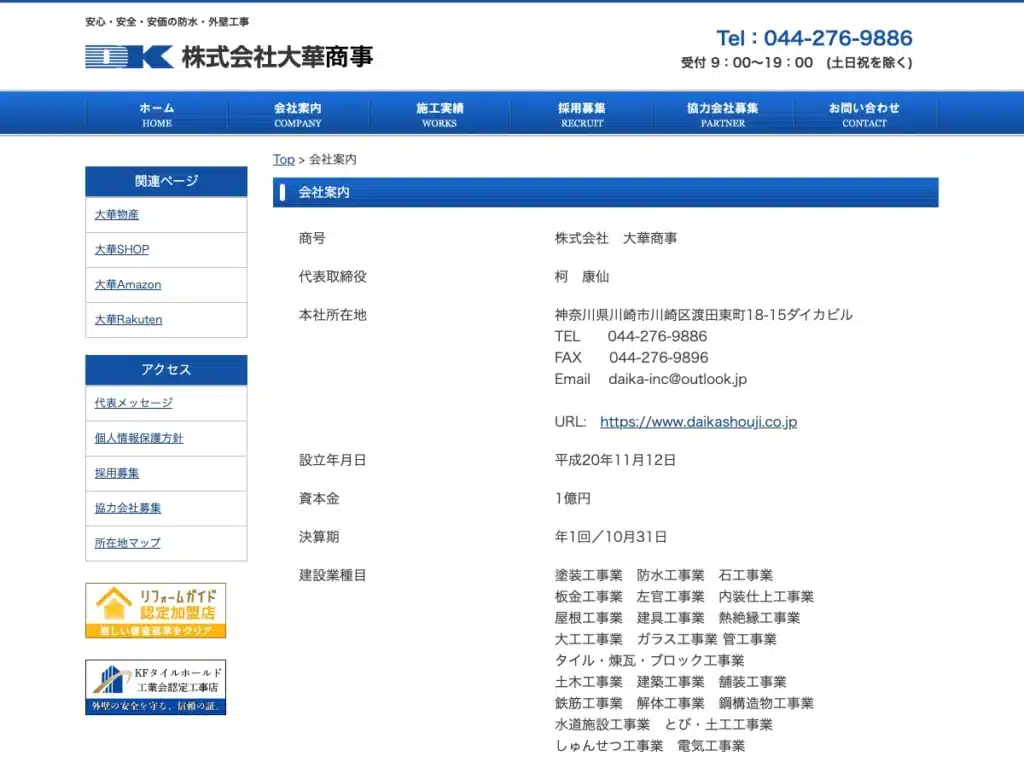1024x768 pixels.
Task: Click the sidebar 協力会社募集 link
Action: click(128, 508)
